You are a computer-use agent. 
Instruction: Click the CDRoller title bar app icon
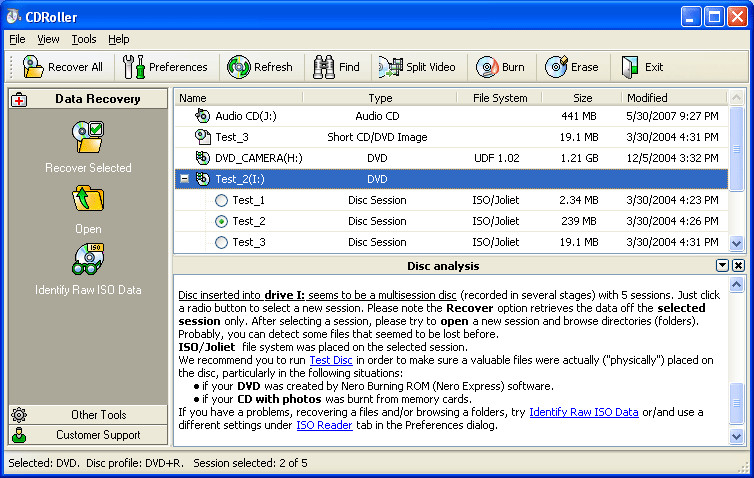pos(13,16)
